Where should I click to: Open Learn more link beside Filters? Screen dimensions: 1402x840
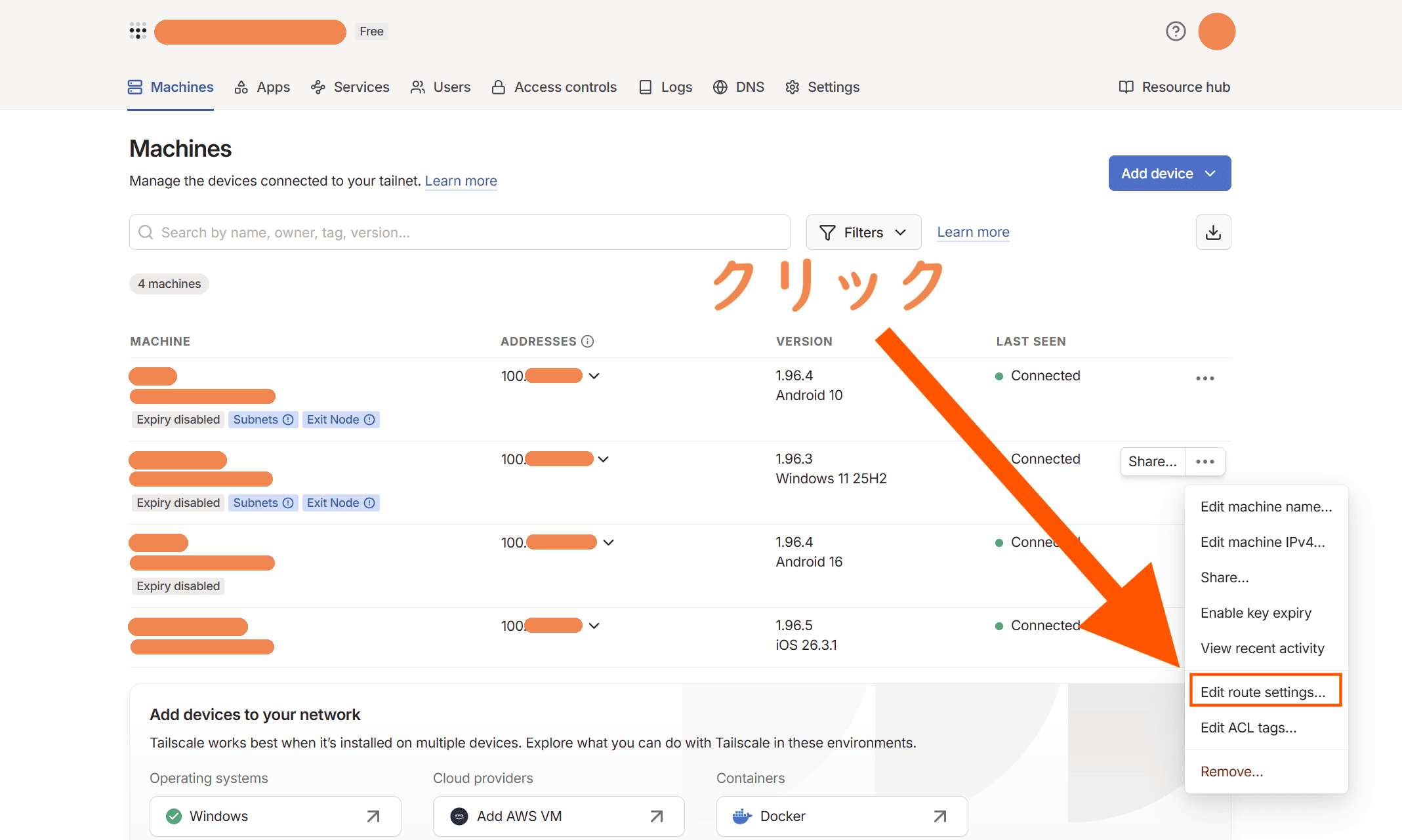point(973,232)
